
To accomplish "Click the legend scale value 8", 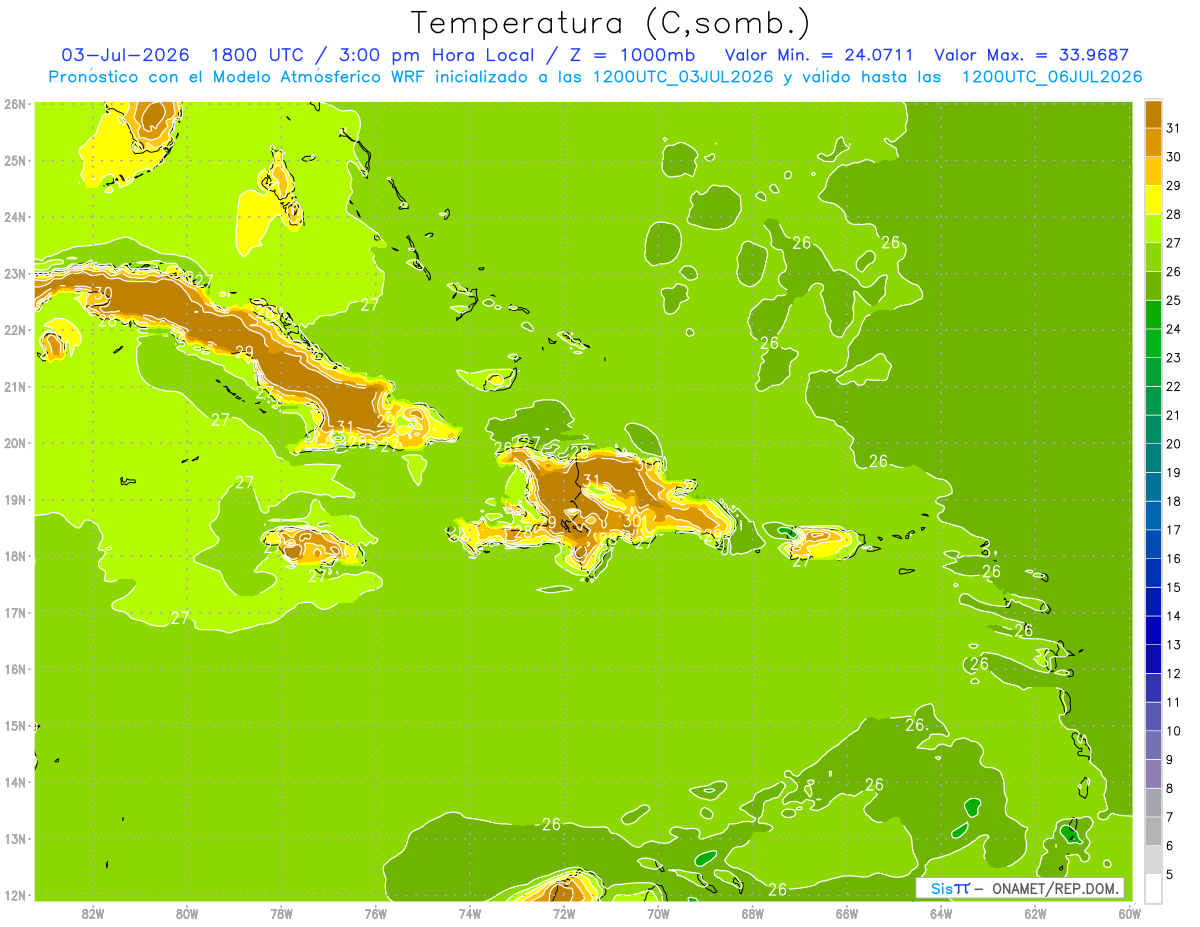I will [1170, 789].
